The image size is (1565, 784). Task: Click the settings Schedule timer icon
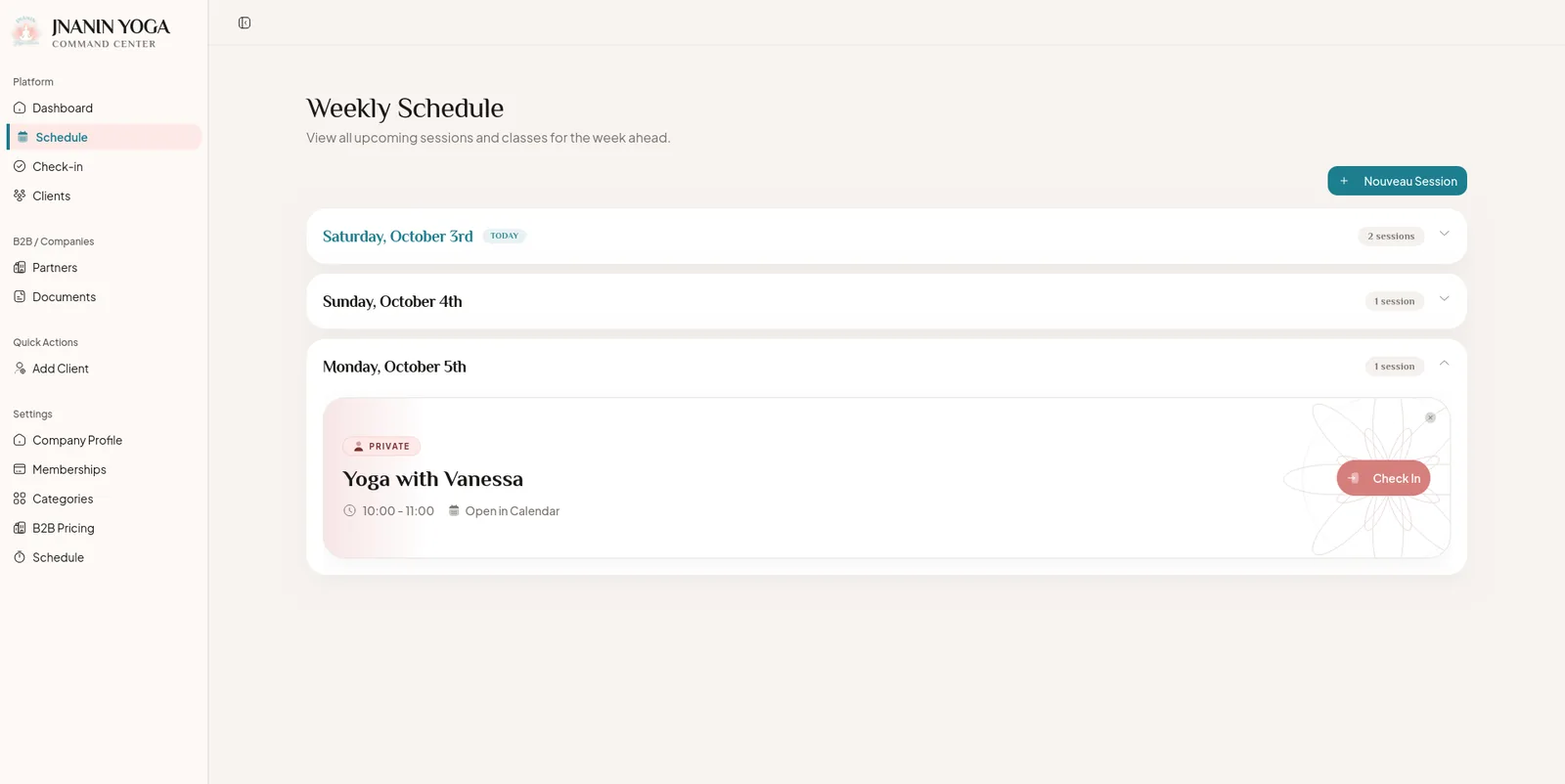20,557
